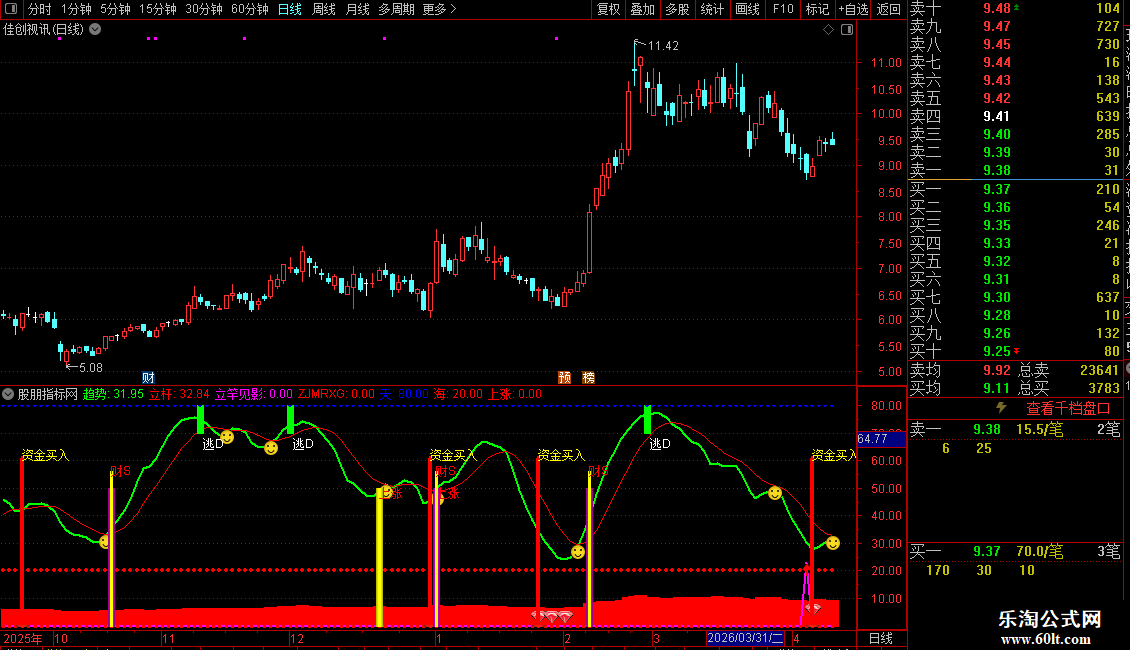Toggle the side panel icon next to the diamond

coord(848,30)
